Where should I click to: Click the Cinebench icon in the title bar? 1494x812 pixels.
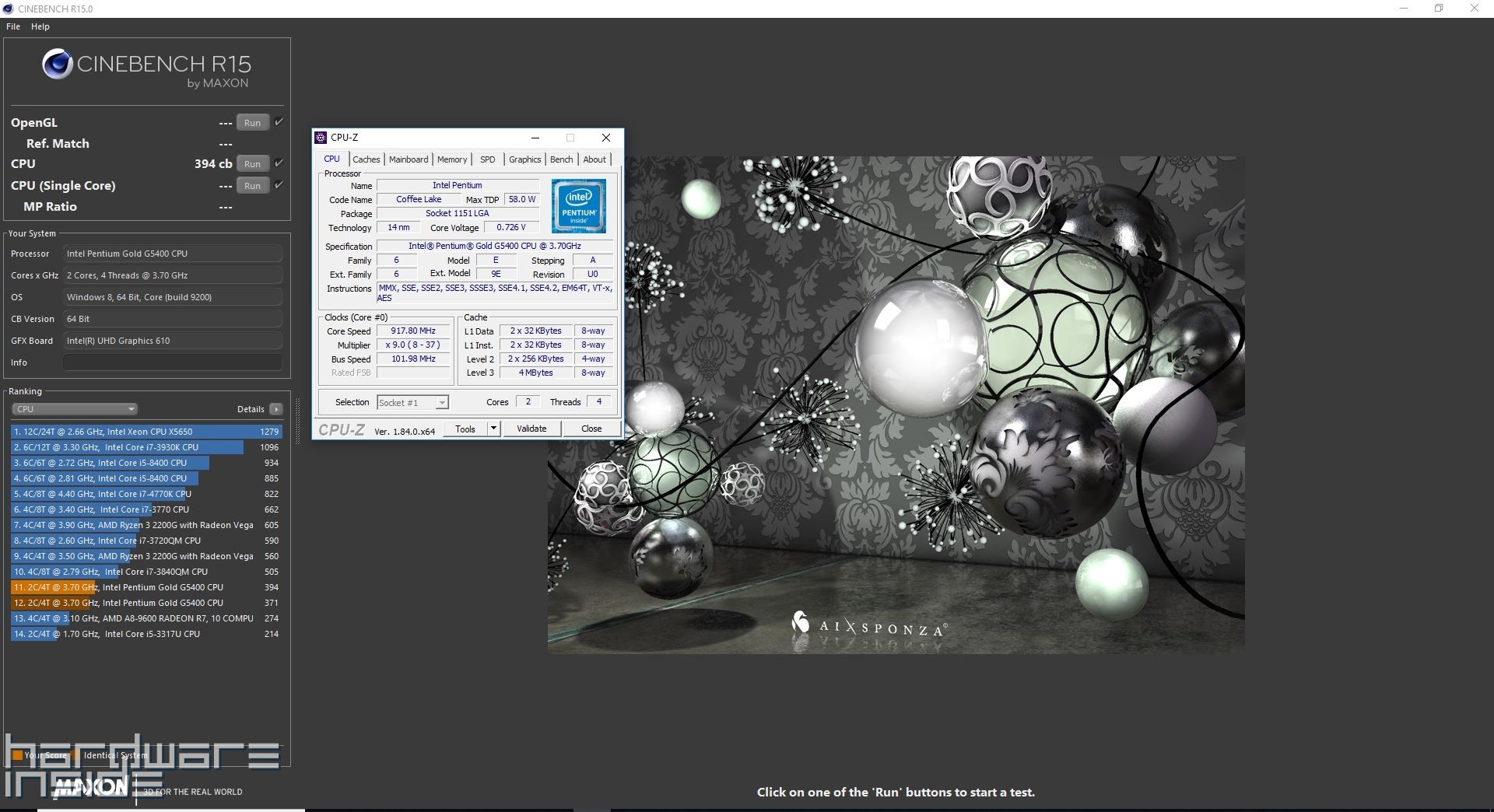8,9
